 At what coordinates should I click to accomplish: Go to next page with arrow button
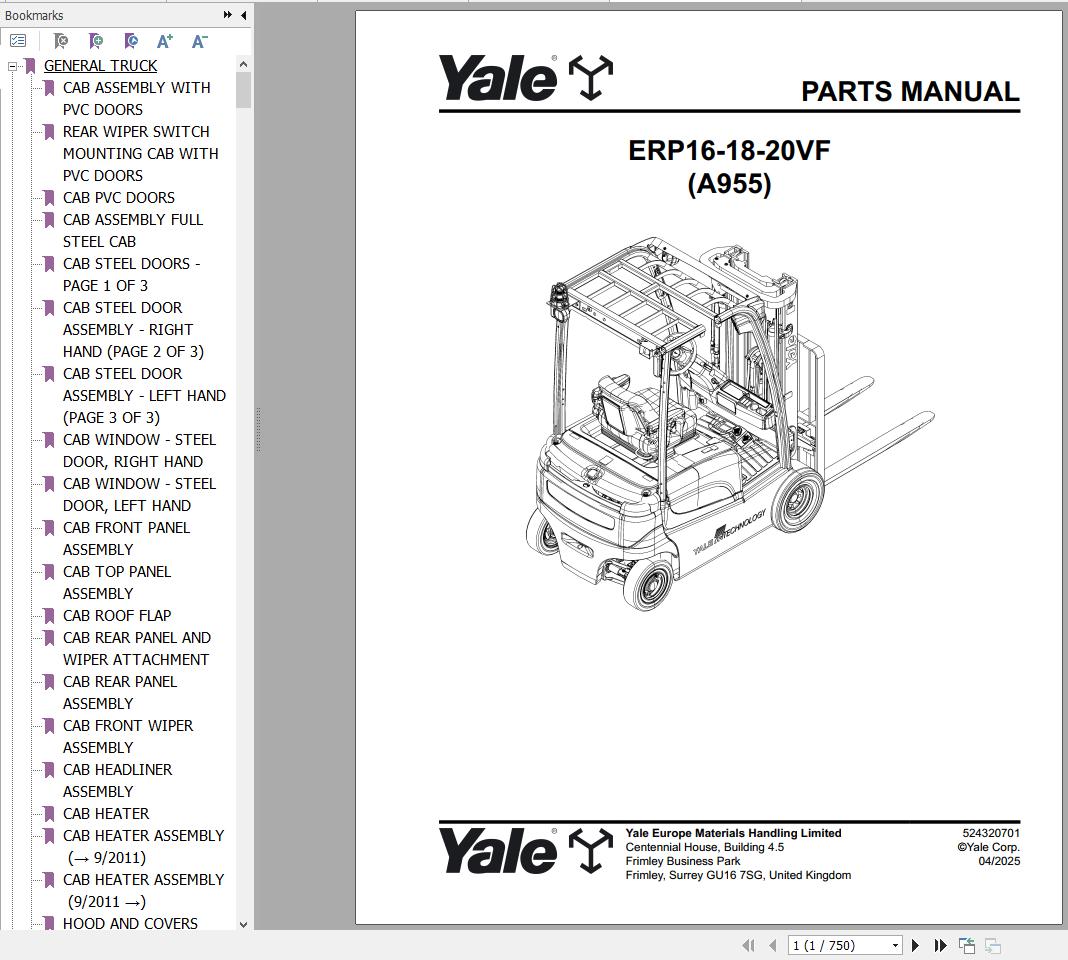pos(916,945)
